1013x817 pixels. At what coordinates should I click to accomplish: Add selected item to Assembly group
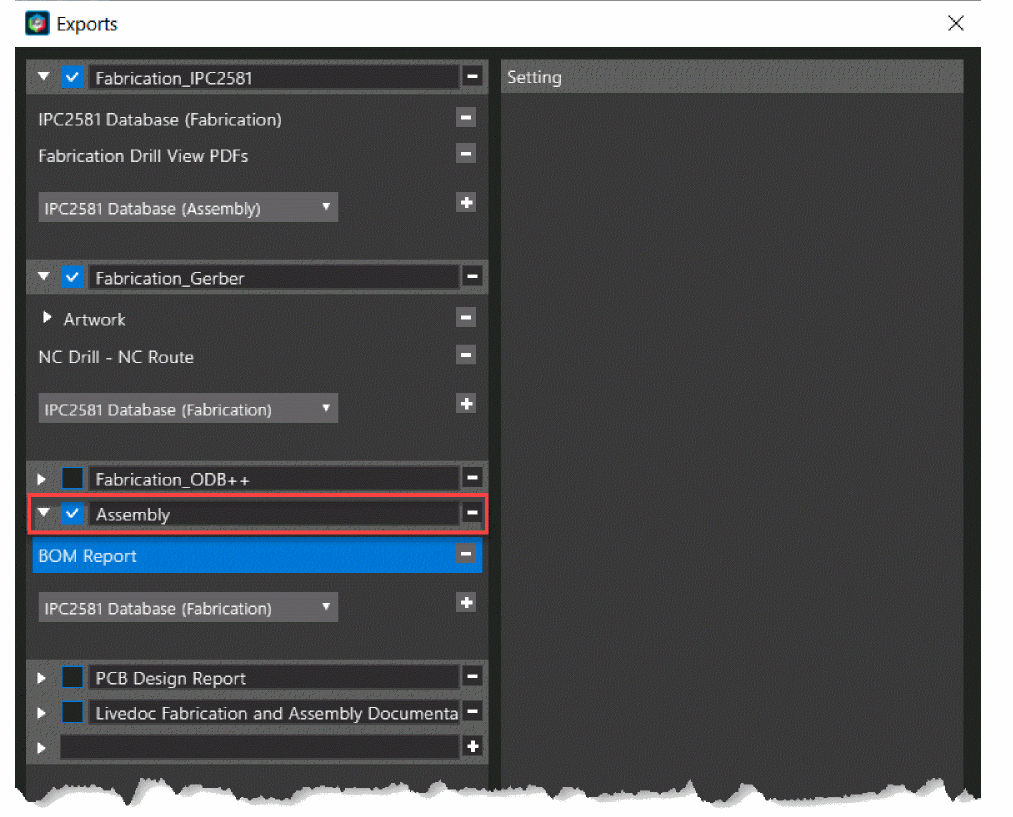pos(466,603)
